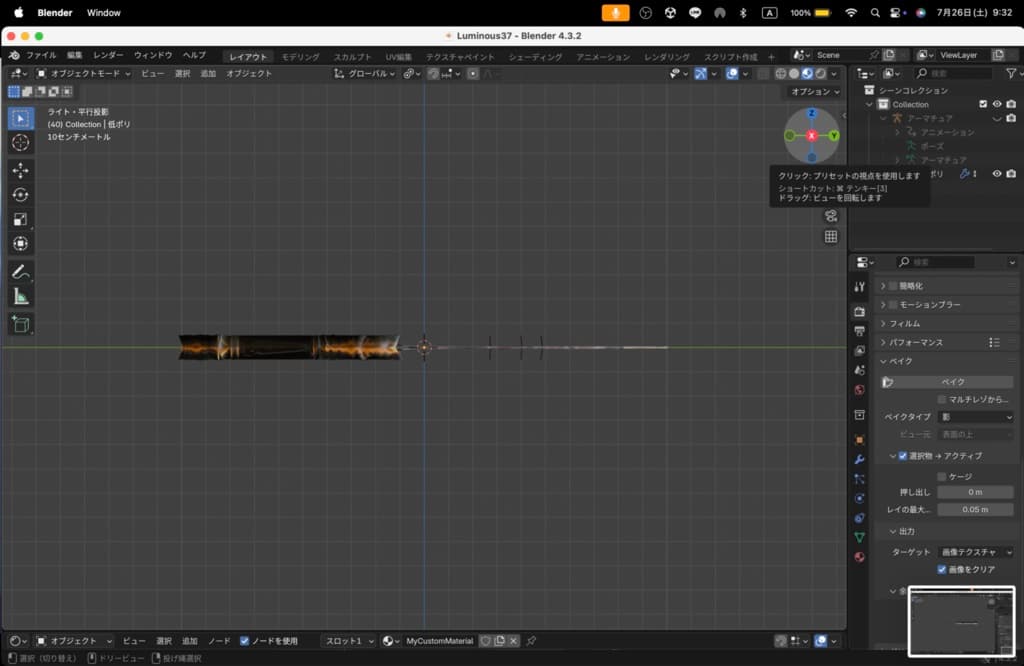Click the Add Cube tool icon
The image size is (1024, 666).
pos(21,323)
